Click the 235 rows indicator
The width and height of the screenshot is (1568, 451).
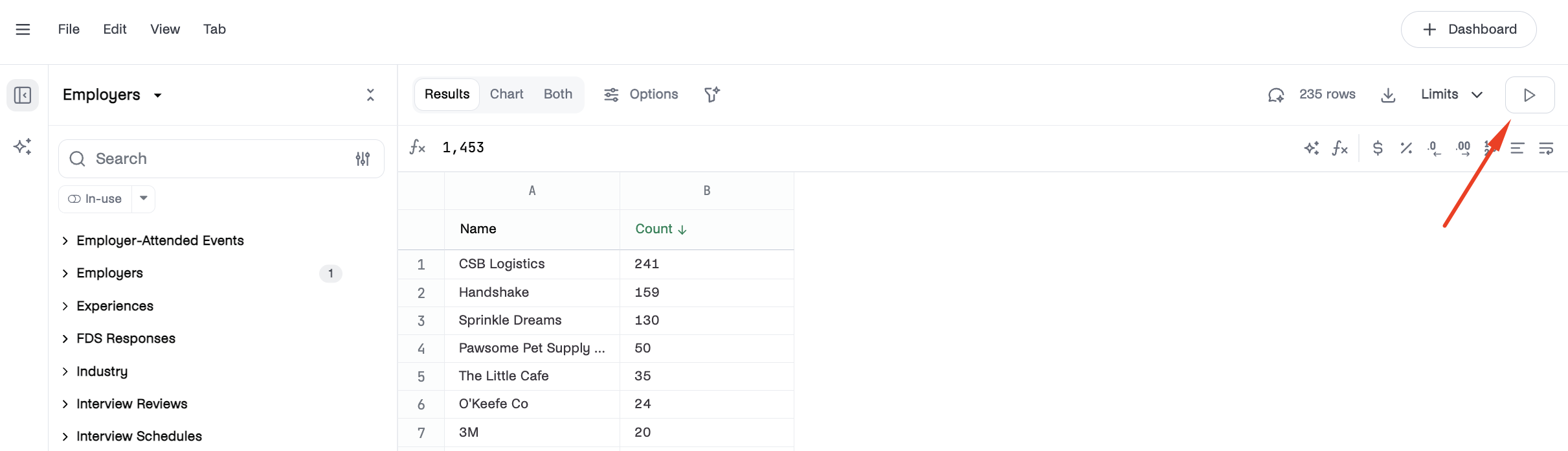click(x=1327, y=95)
